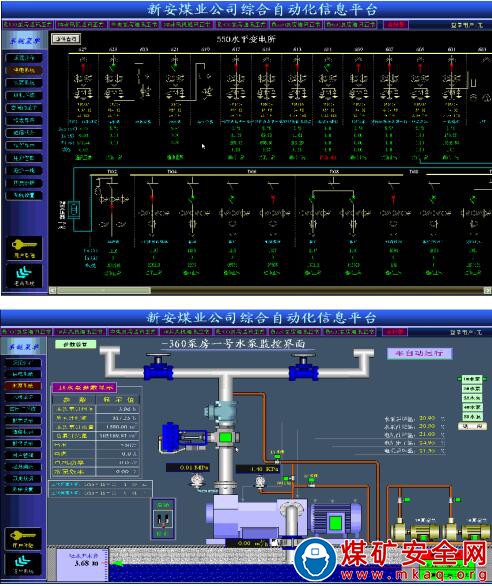
Task: Select 3# pump in pump selector list
Action: pos(472,398)
